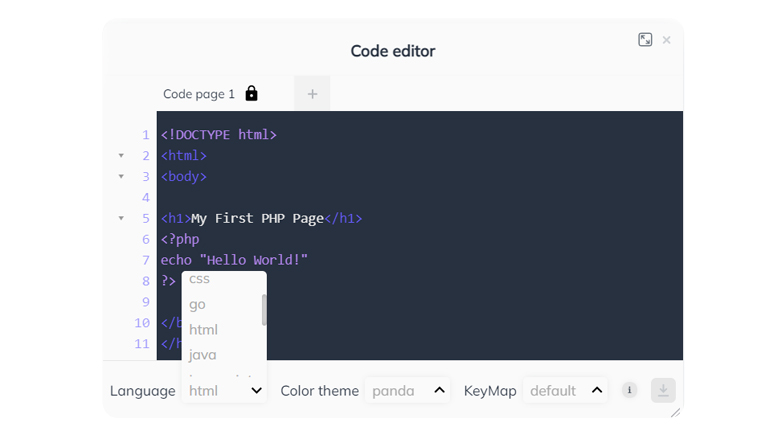
Task: Collapse the body fold arrow on line 3
Action: tap(121, 176)
